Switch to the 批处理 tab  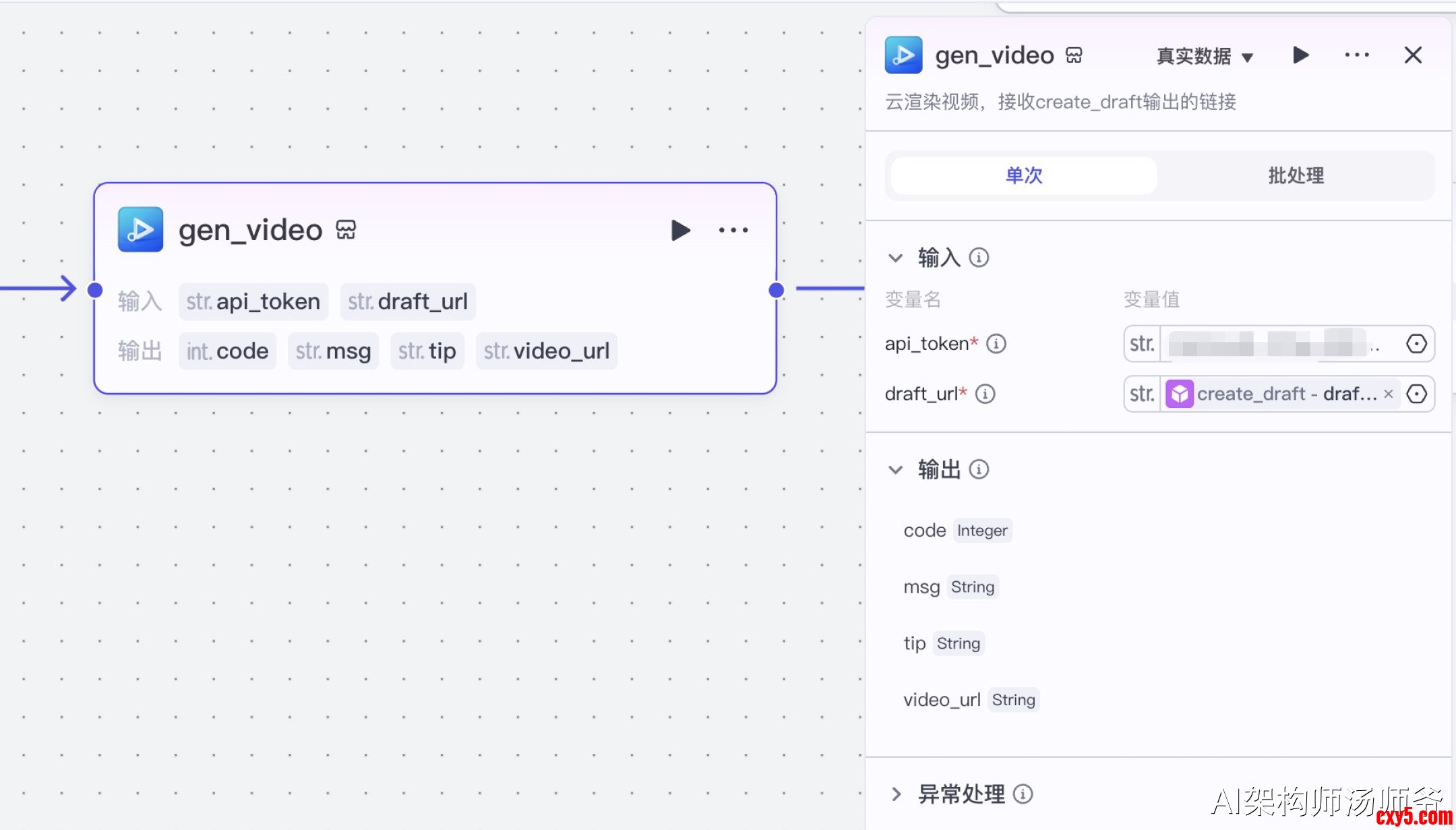[1296, 176]
